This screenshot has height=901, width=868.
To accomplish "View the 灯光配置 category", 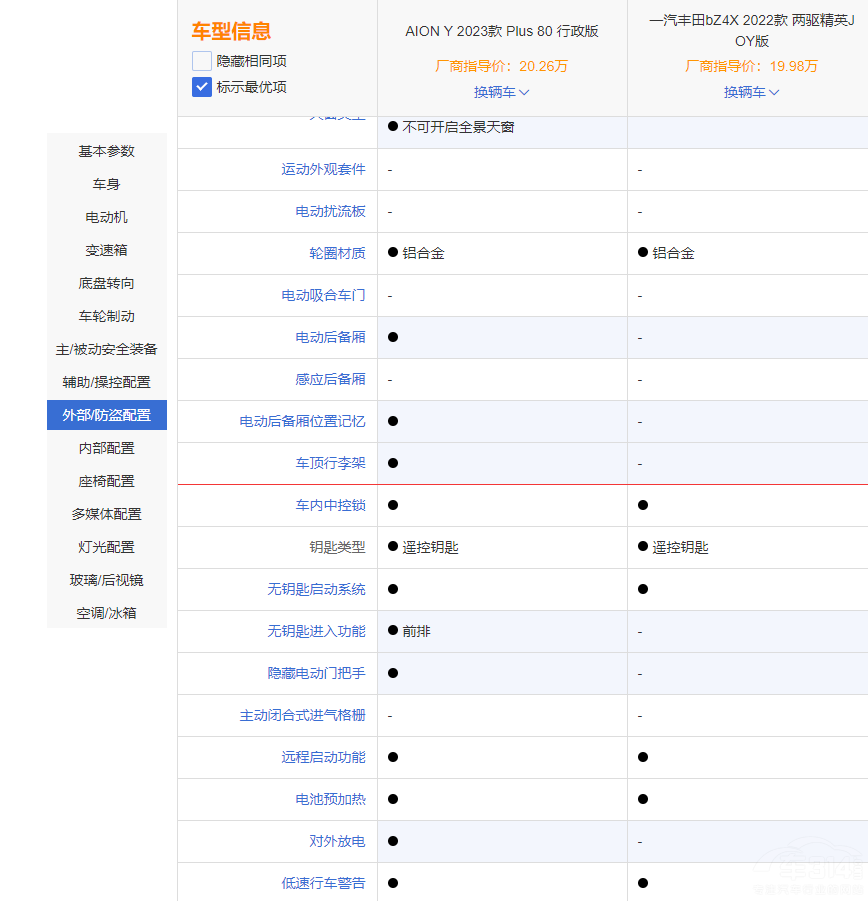I will tap(106, 547).
